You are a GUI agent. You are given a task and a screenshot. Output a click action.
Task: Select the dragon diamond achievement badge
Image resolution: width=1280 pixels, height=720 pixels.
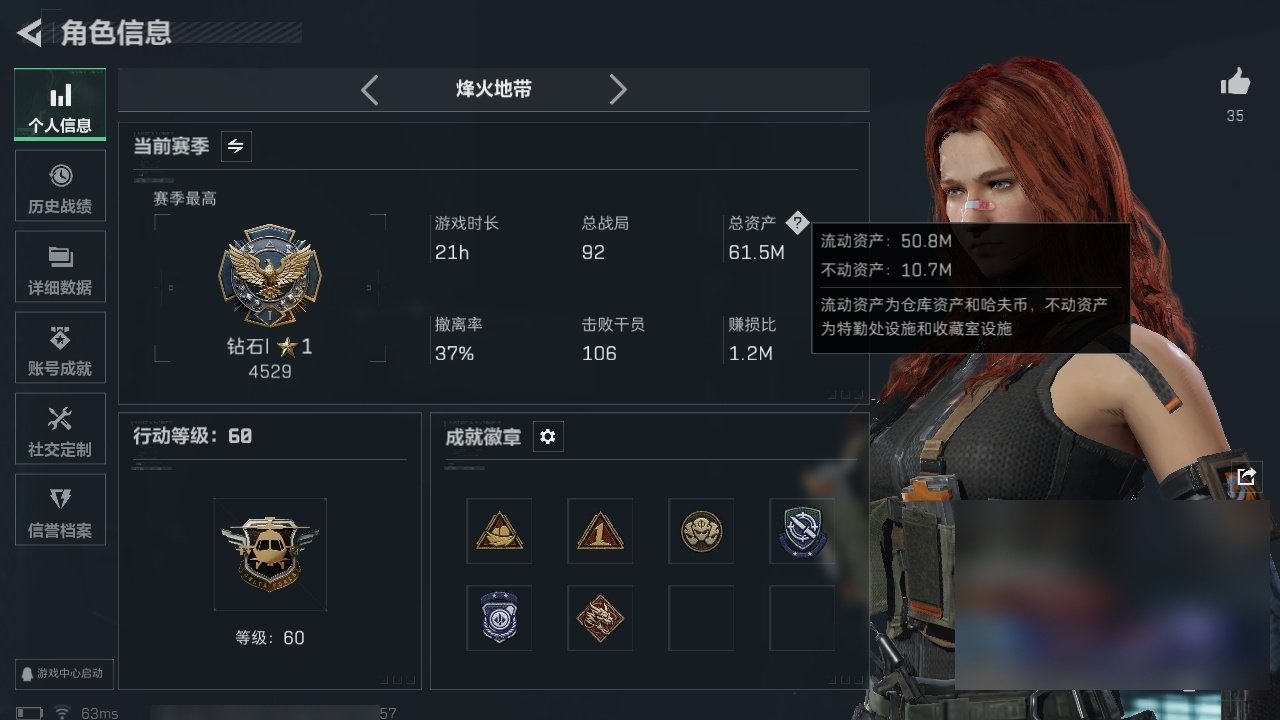click(x=600, y=618)
